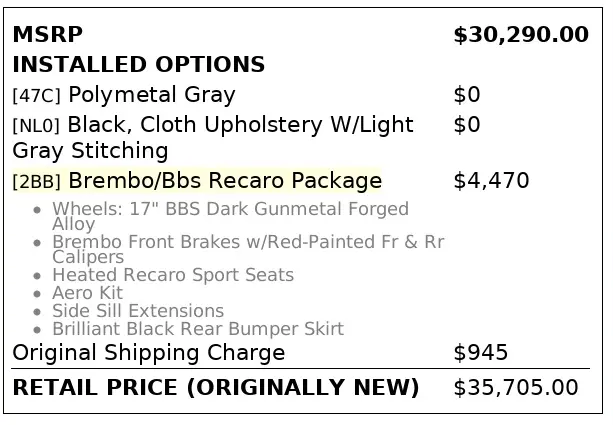The height and width of the screenshot is (425, 613).
Task: Click the [2BB] option code
Action: click(x=36, y=182)
